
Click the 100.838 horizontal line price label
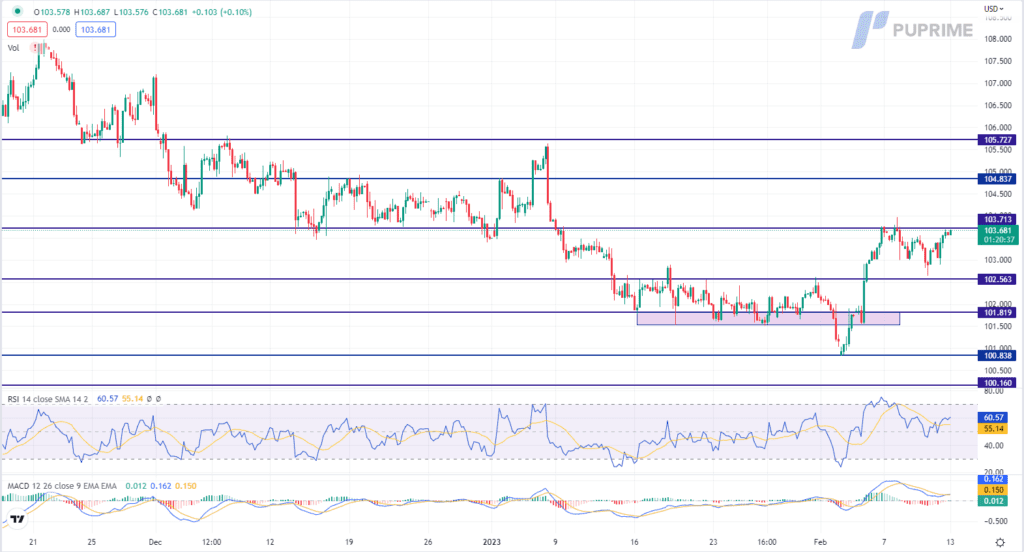(x=997, y=356)
